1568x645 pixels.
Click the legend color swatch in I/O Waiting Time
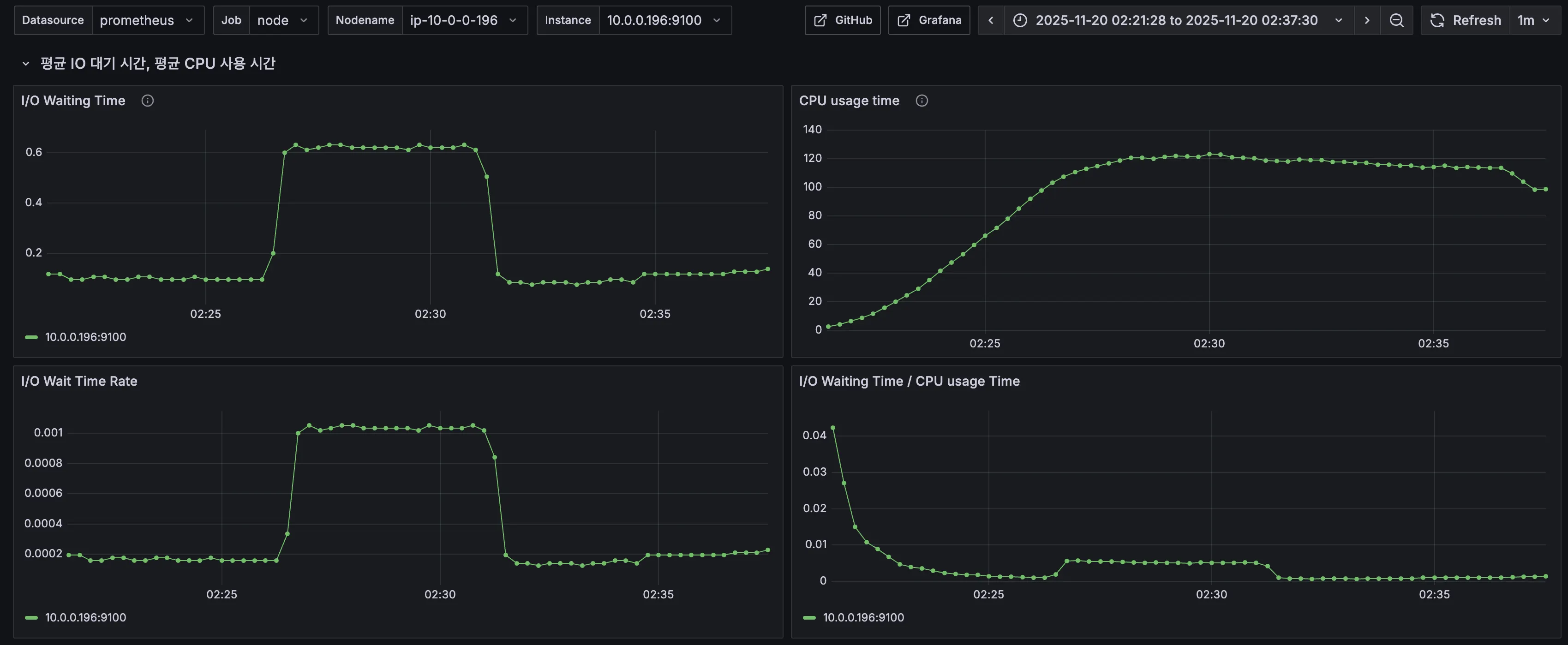(31, 337)
